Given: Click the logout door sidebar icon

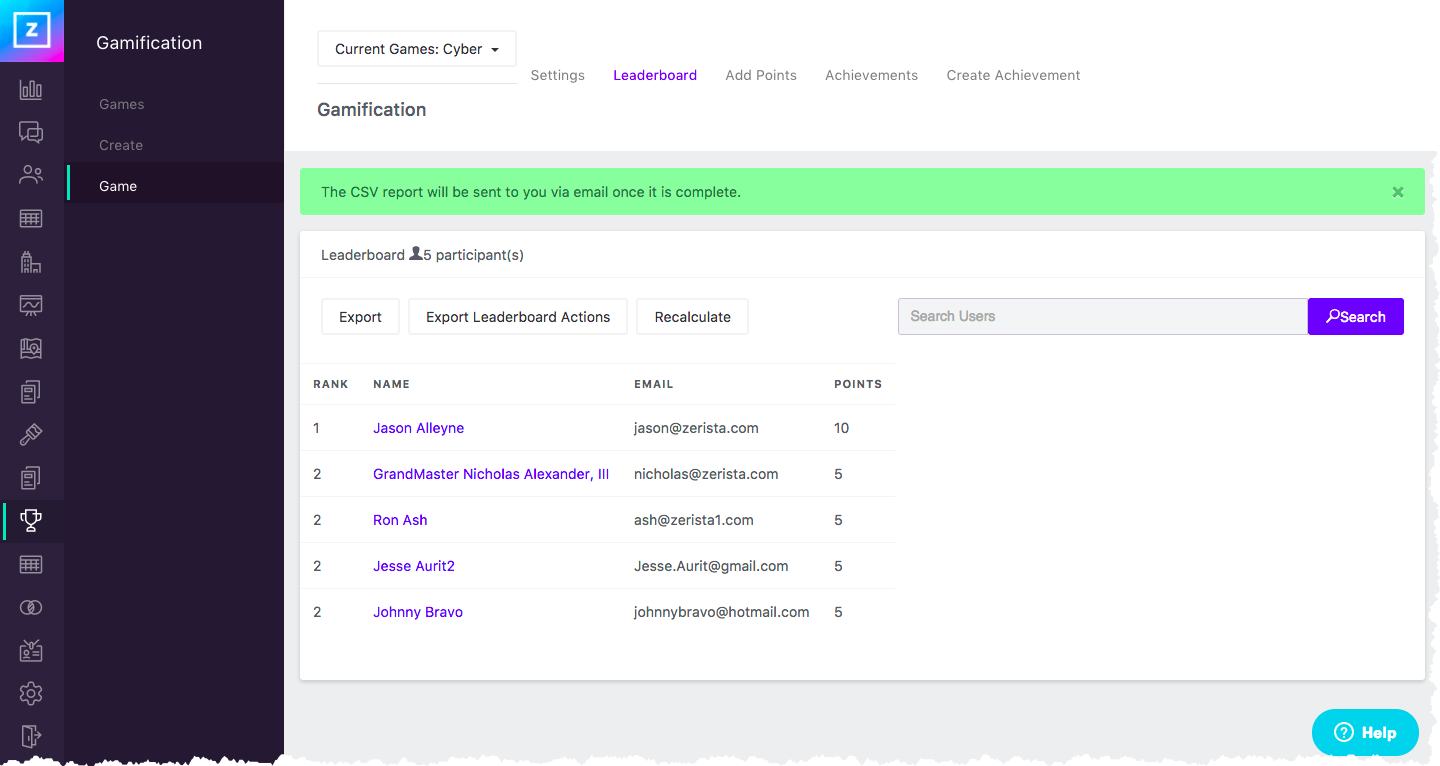Looking at the screenshot, I should 31,736.
